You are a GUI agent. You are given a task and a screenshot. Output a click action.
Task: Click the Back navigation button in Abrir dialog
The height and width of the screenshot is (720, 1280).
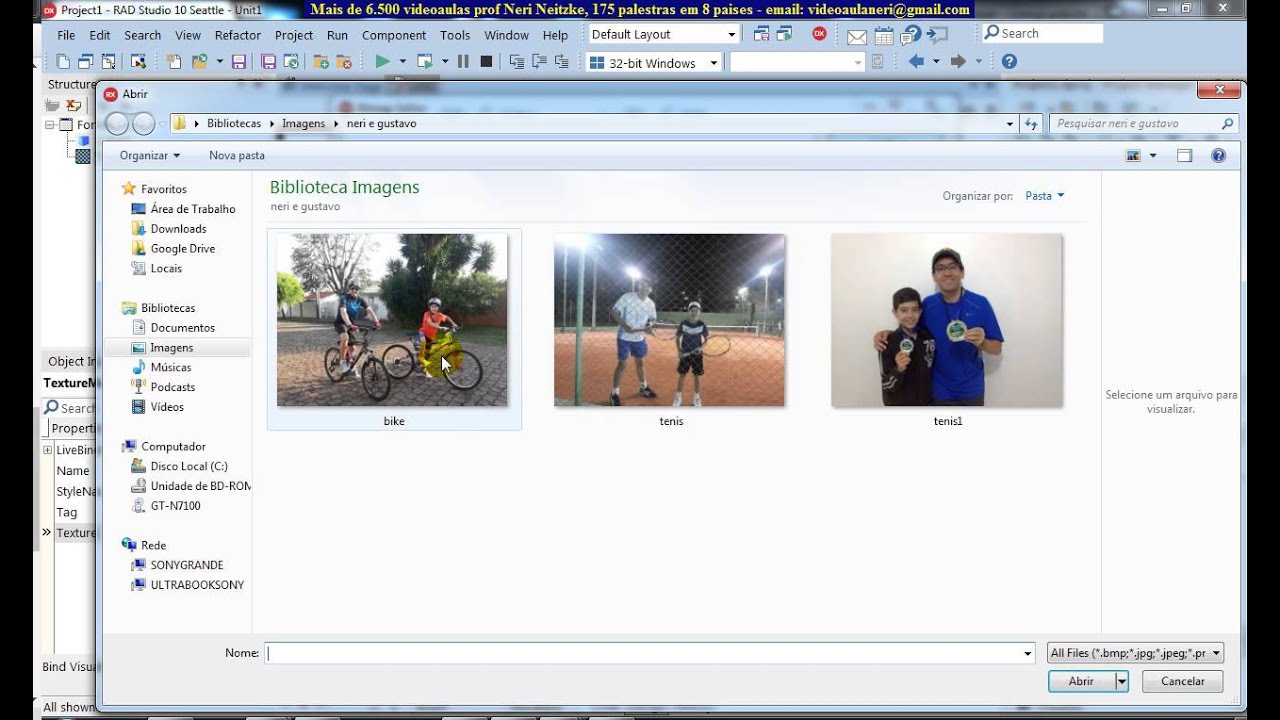[x=117, y=124]
